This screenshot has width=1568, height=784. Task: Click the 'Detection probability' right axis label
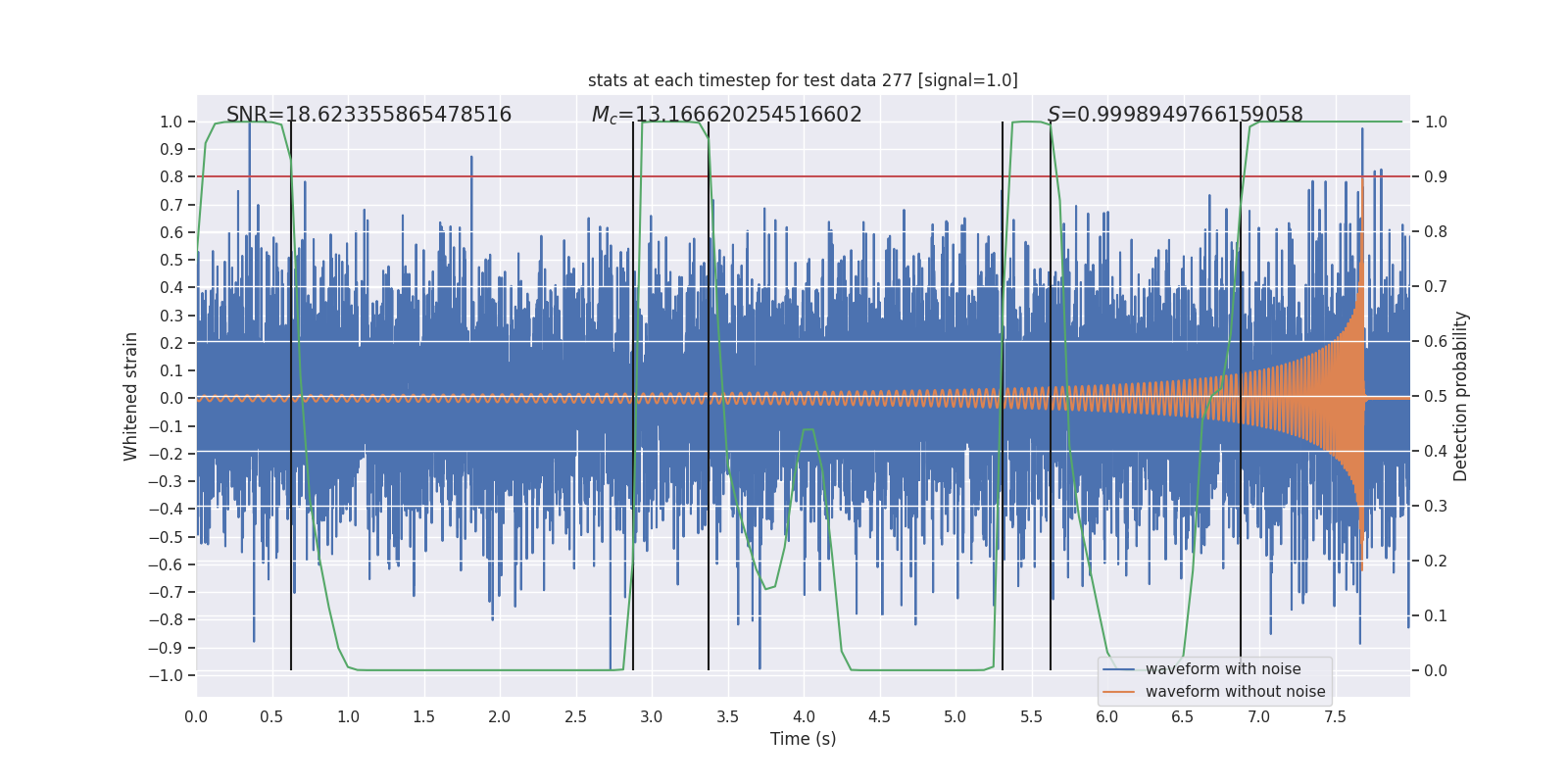pyautogui.click(x=1461, y=397)
